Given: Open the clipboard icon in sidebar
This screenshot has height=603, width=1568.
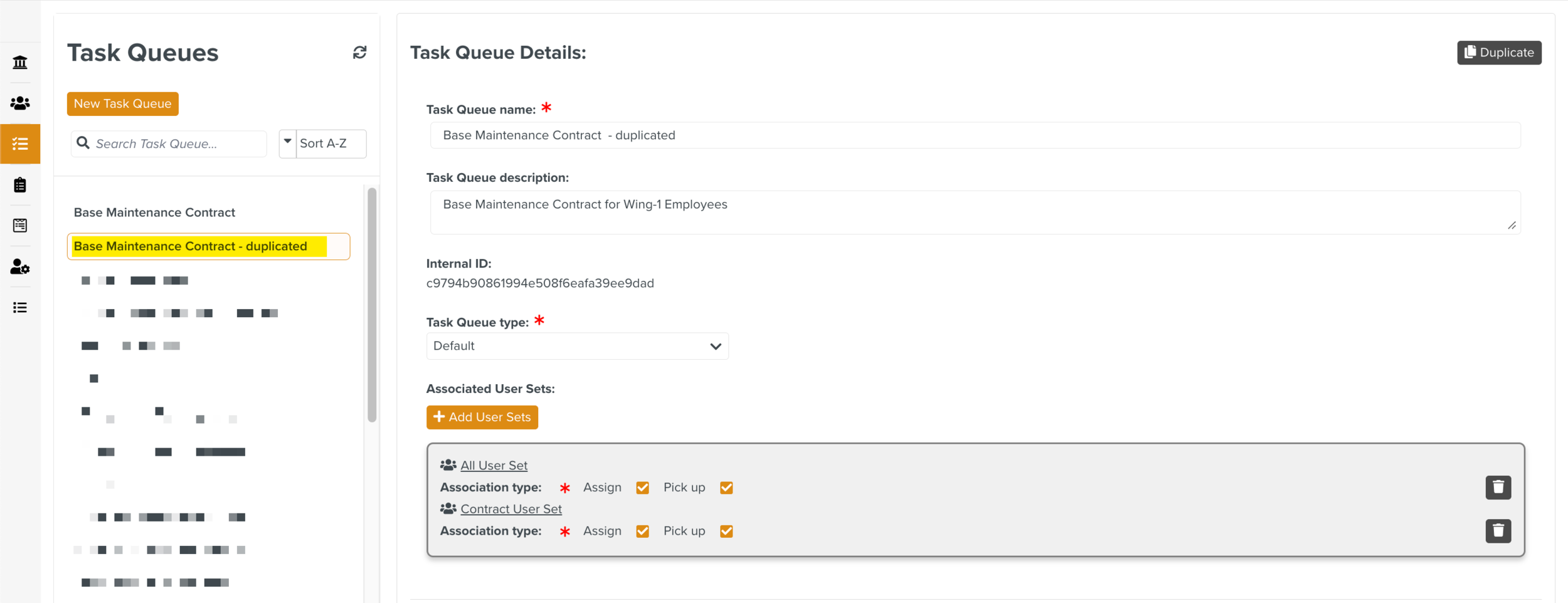Looking at the screenshot, I should (20, 185).
